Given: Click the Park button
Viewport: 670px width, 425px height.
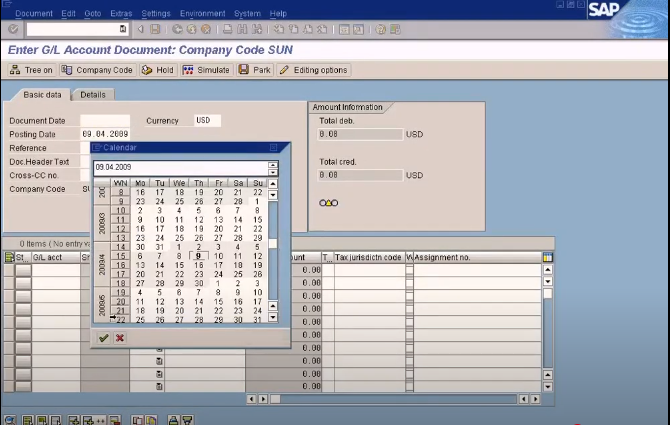Looking at the screenshot, I should (x=255, y=70).
